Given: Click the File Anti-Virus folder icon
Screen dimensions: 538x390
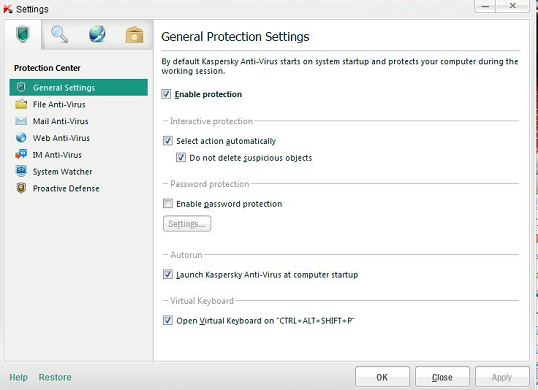Looking at the screenshot, I should 21,104.
